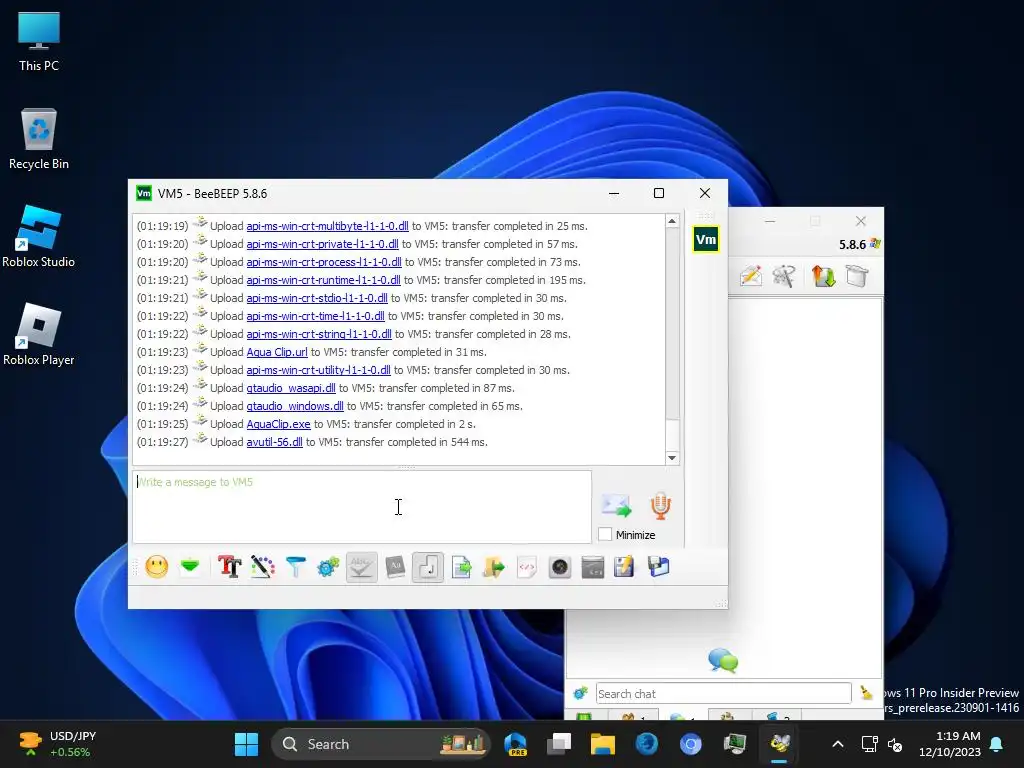Image resolution: width=1024 pixels, height=768 pixels.
Task: Click the blue funnel filter messages icon
Action: point(296,567)
